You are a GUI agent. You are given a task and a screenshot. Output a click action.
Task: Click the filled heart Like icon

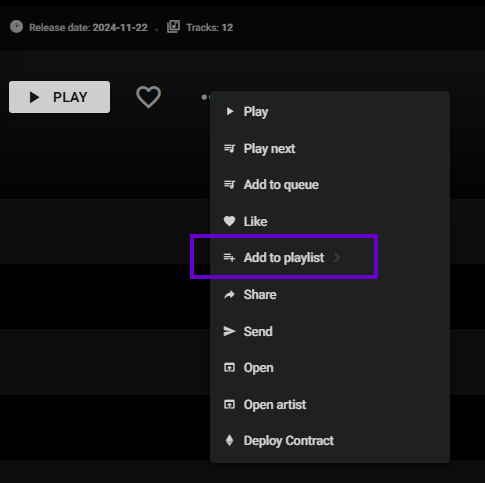coord(229,221)
